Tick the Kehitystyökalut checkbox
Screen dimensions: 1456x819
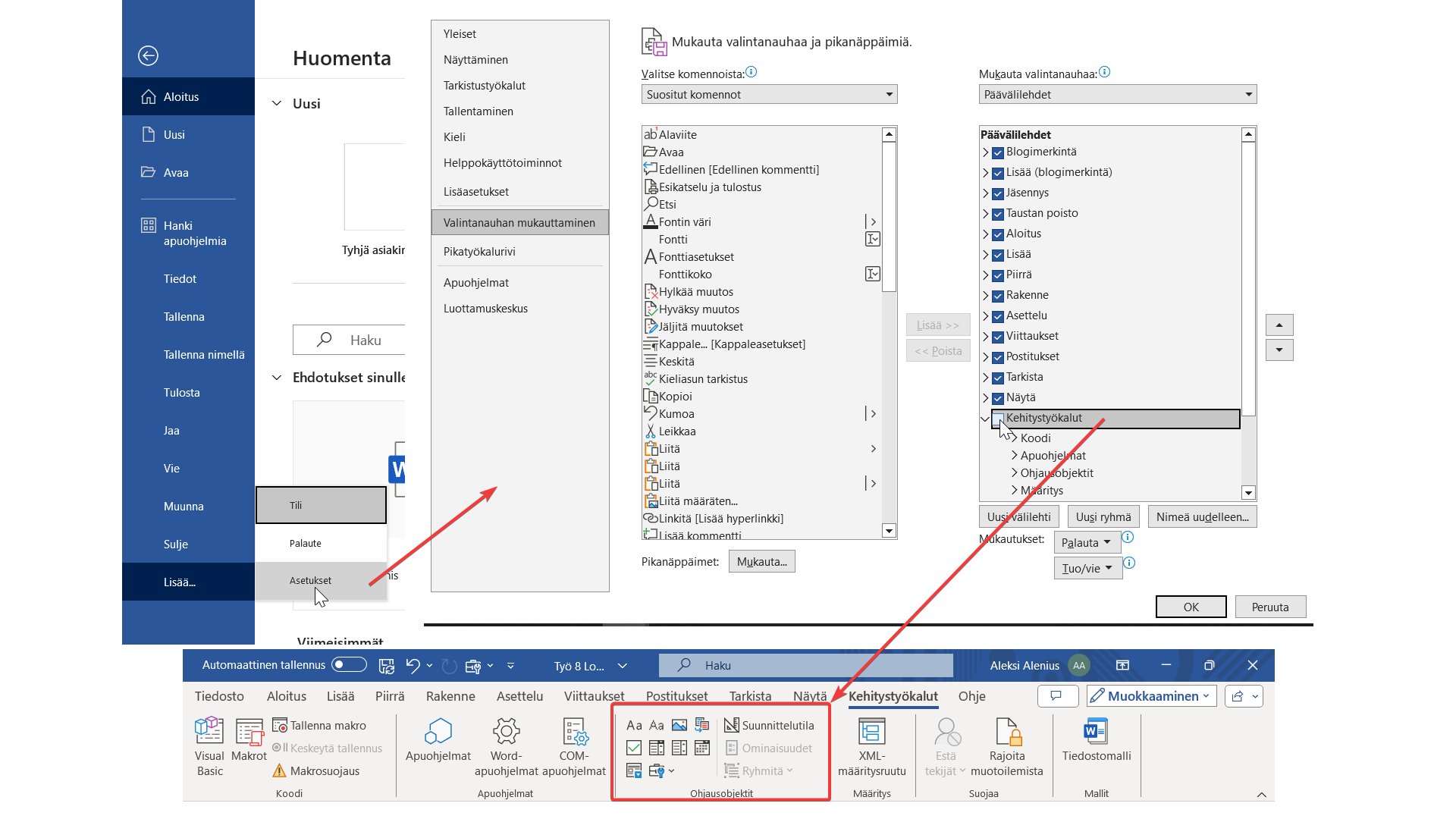click(x=998, y=419)
